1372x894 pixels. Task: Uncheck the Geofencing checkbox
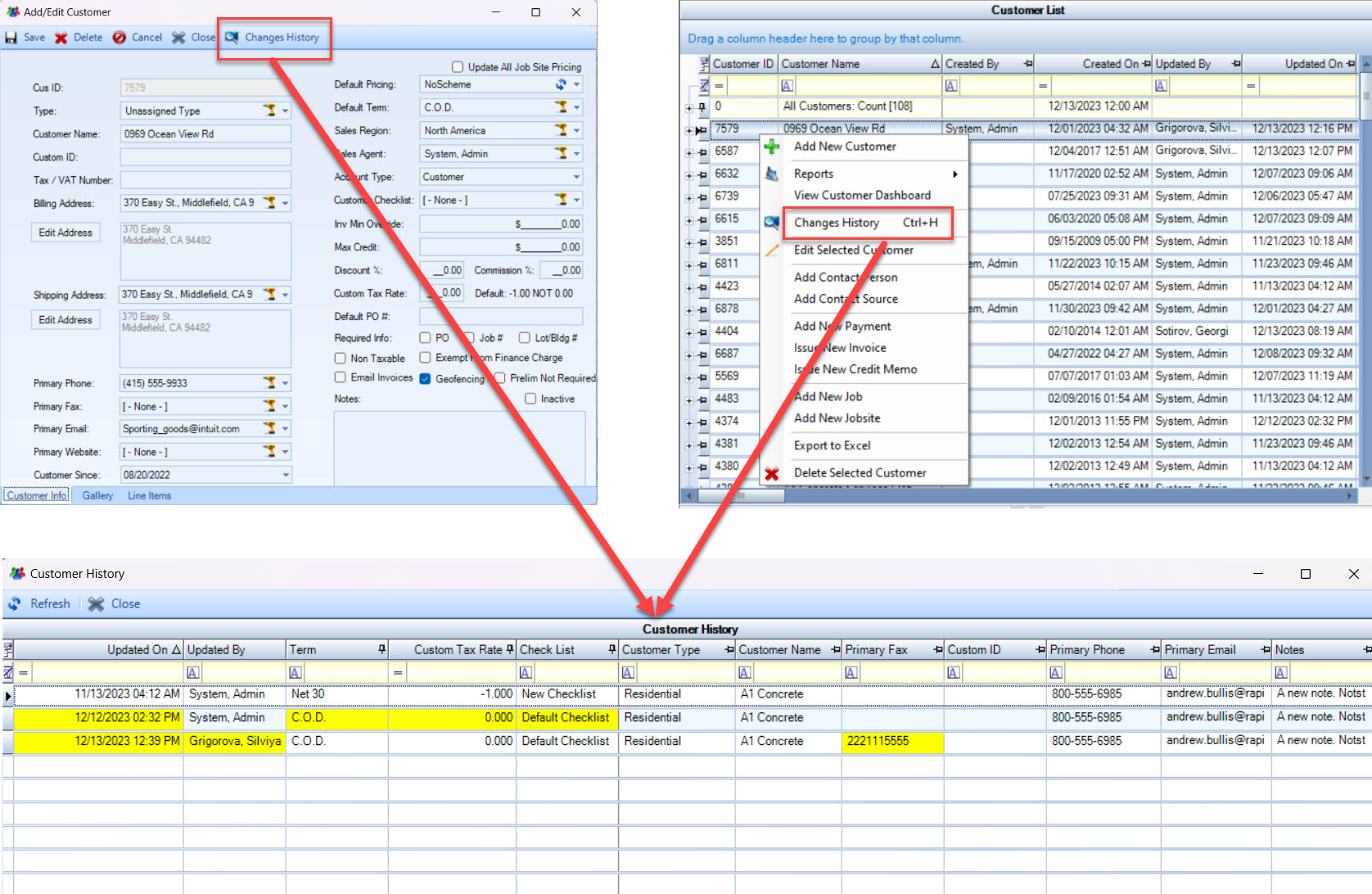coord(425,378)
